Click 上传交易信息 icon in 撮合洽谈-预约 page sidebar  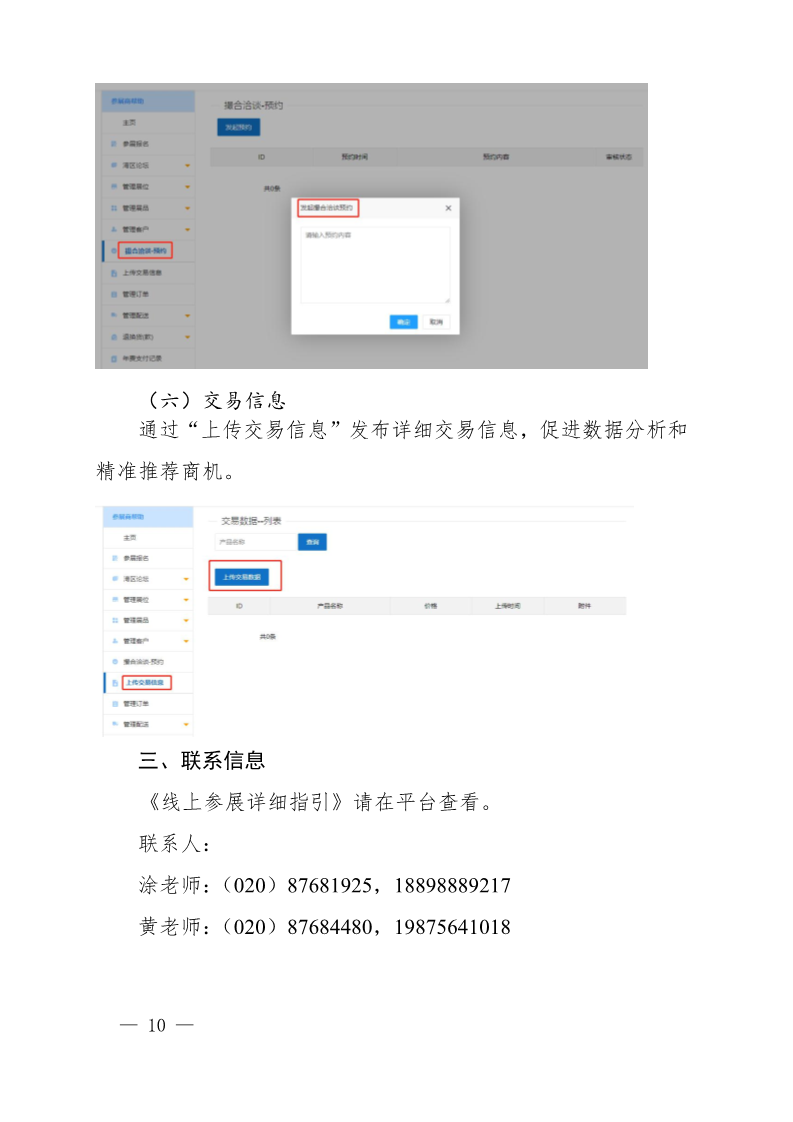pos(113,273)
